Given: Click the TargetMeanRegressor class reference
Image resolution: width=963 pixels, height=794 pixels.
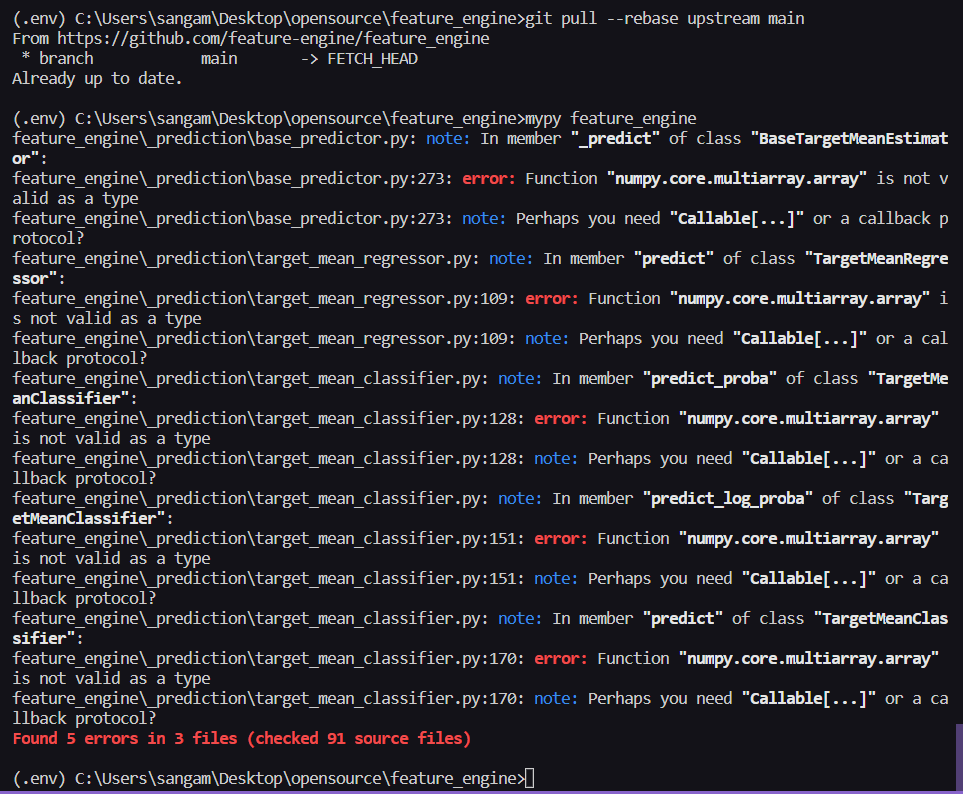Looking at the screenshot, I should (x=880, y=258).
